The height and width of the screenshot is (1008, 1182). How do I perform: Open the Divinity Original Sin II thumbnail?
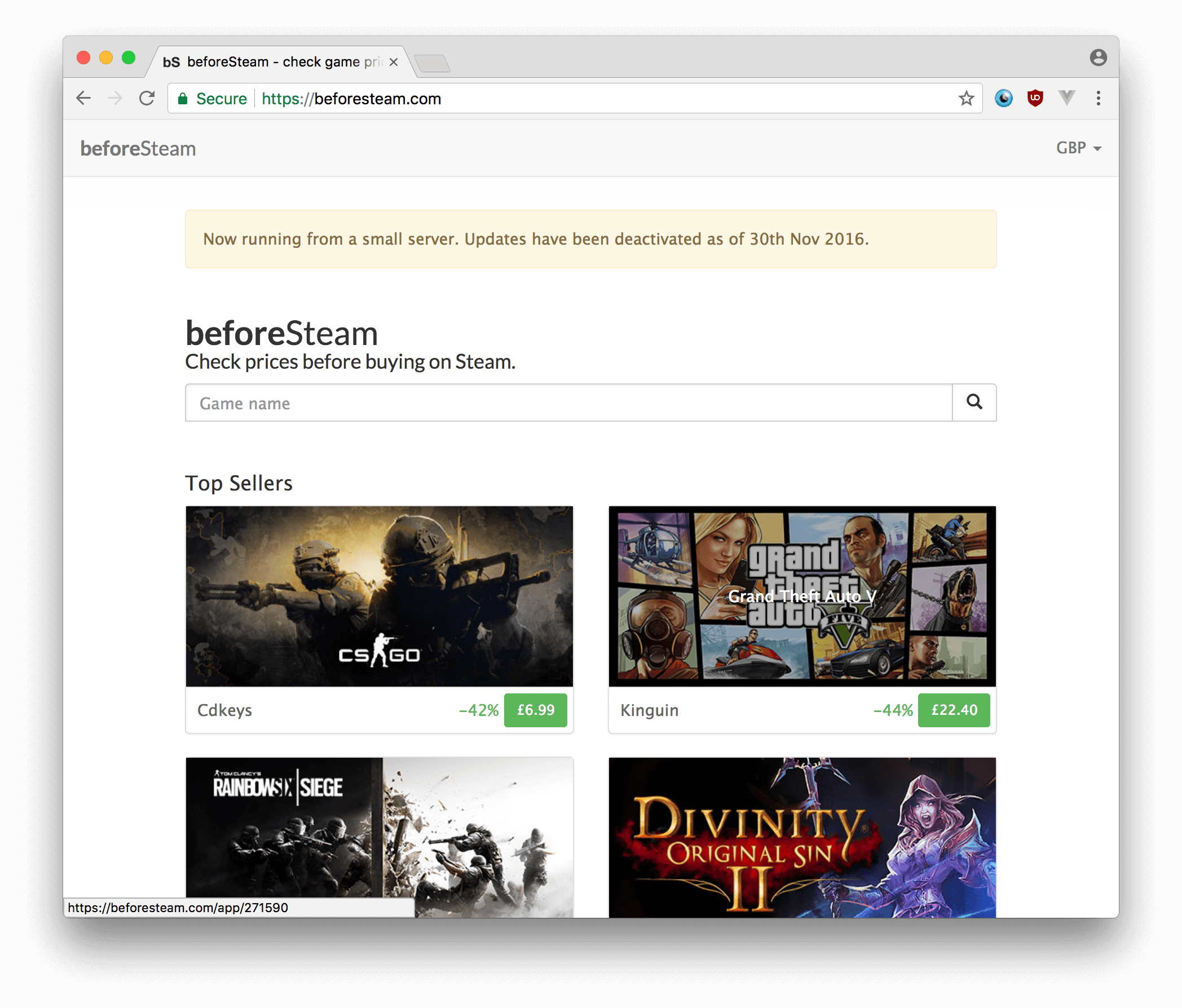(x=802, y=837)
